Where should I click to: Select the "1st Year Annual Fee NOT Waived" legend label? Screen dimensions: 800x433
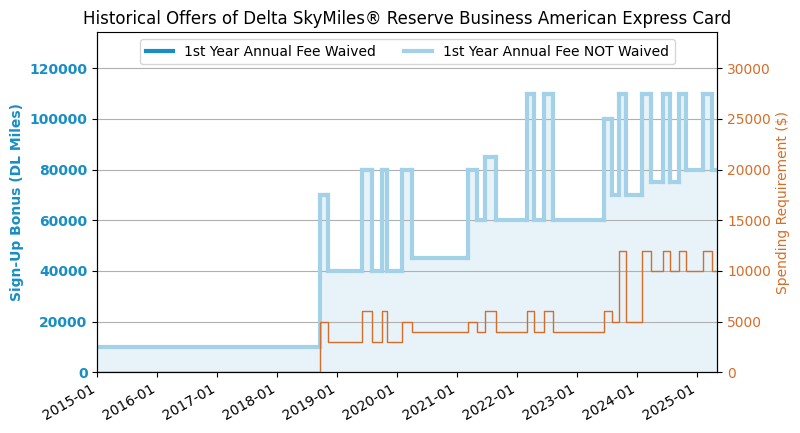(x=555, y=51)
